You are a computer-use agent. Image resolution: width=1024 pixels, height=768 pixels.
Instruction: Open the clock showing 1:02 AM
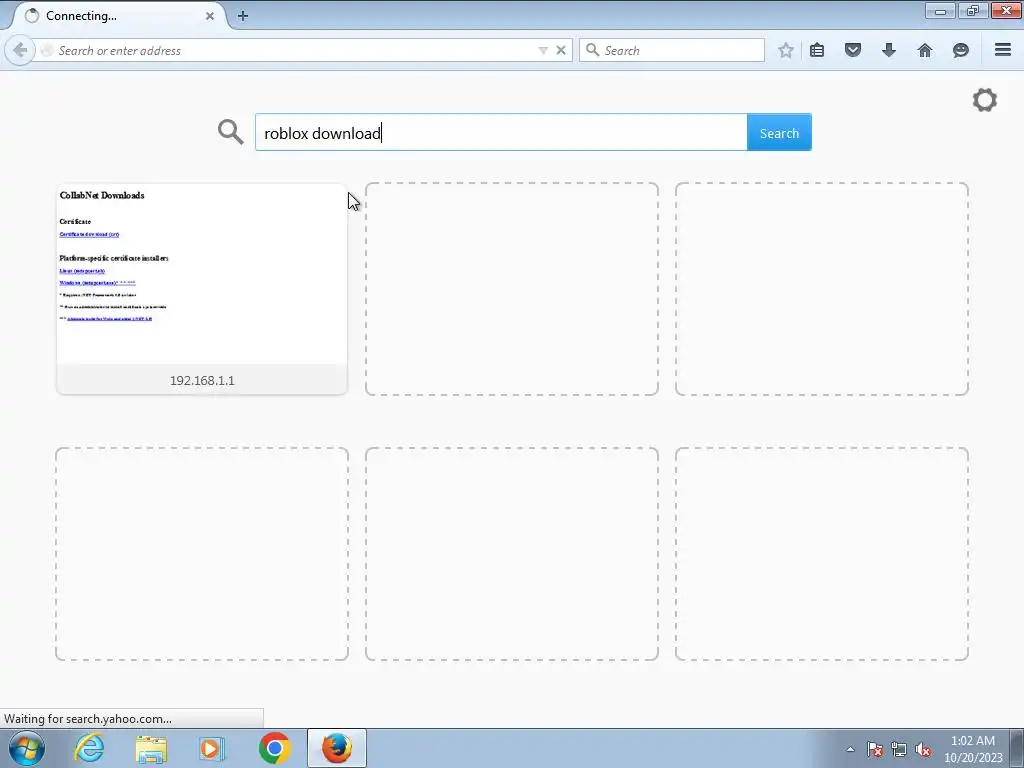coord(973,749)
